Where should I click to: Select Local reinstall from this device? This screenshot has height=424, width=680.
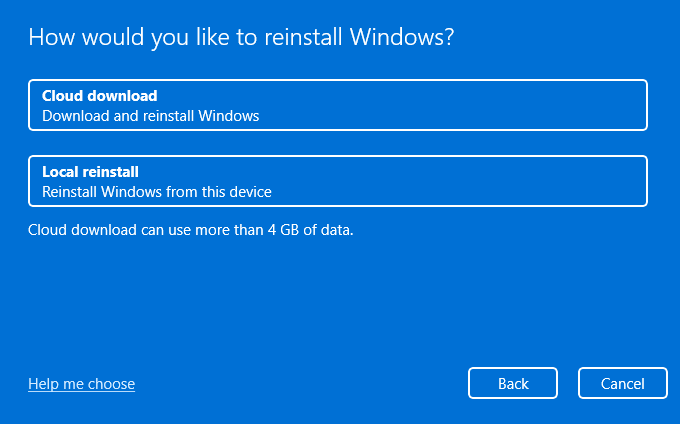point(338,181)
